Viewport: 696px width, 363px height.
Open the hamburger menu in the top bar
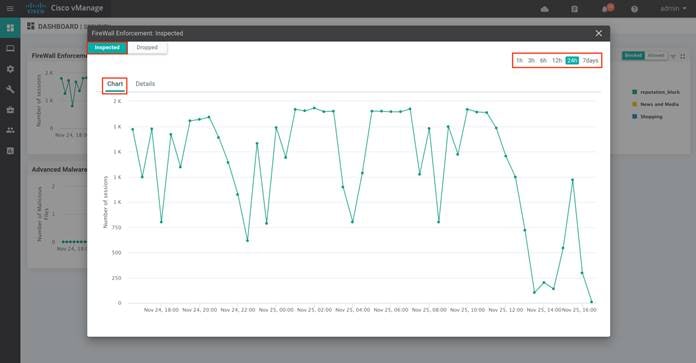click(x=10, y=8)
